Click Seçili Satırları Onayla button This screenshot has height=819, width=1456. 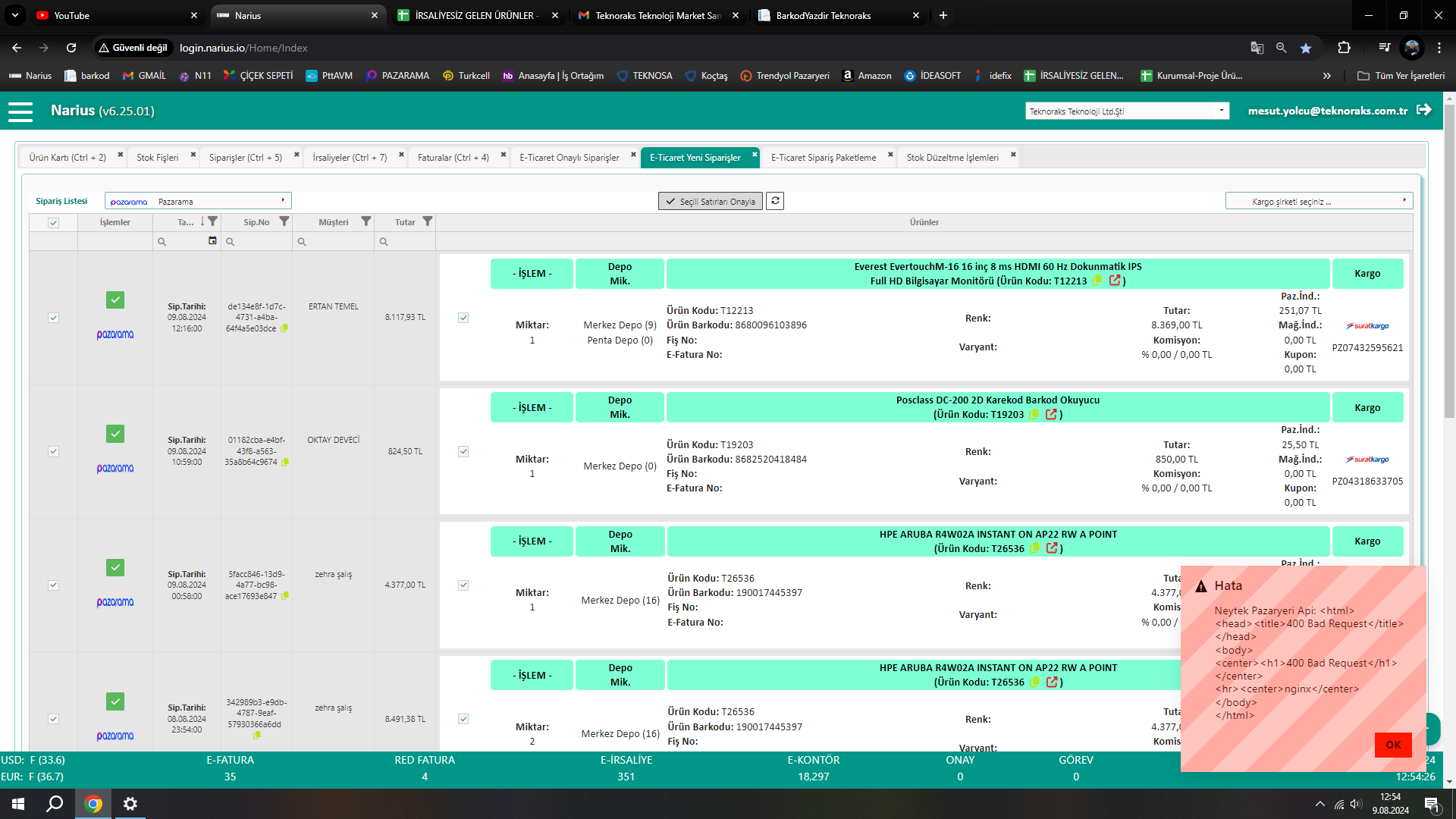click(711, 202)
